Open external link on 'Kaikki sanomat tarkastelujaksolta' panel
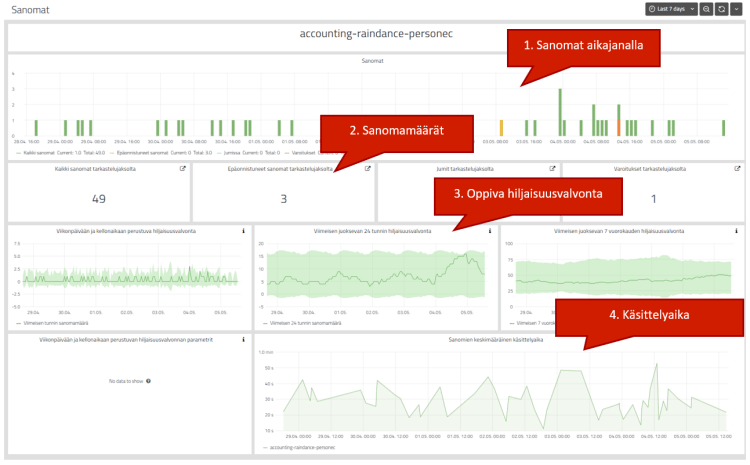Viewport: 750px width, 465px height. [x=183, y=168]
